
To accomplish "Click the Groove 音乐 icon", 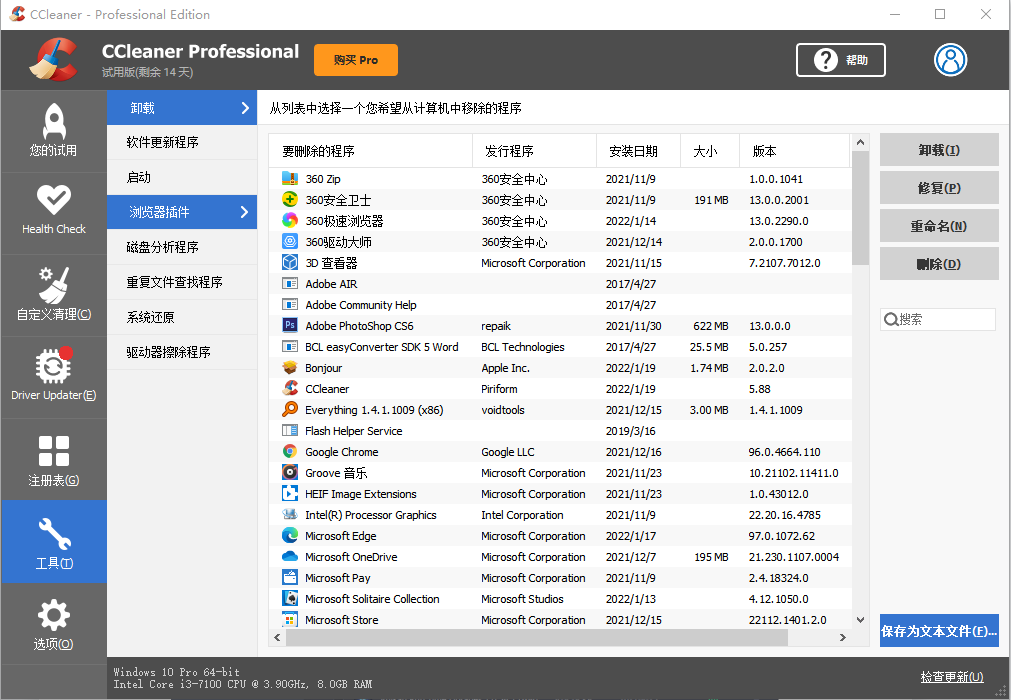I will click(x=290, y=472).
